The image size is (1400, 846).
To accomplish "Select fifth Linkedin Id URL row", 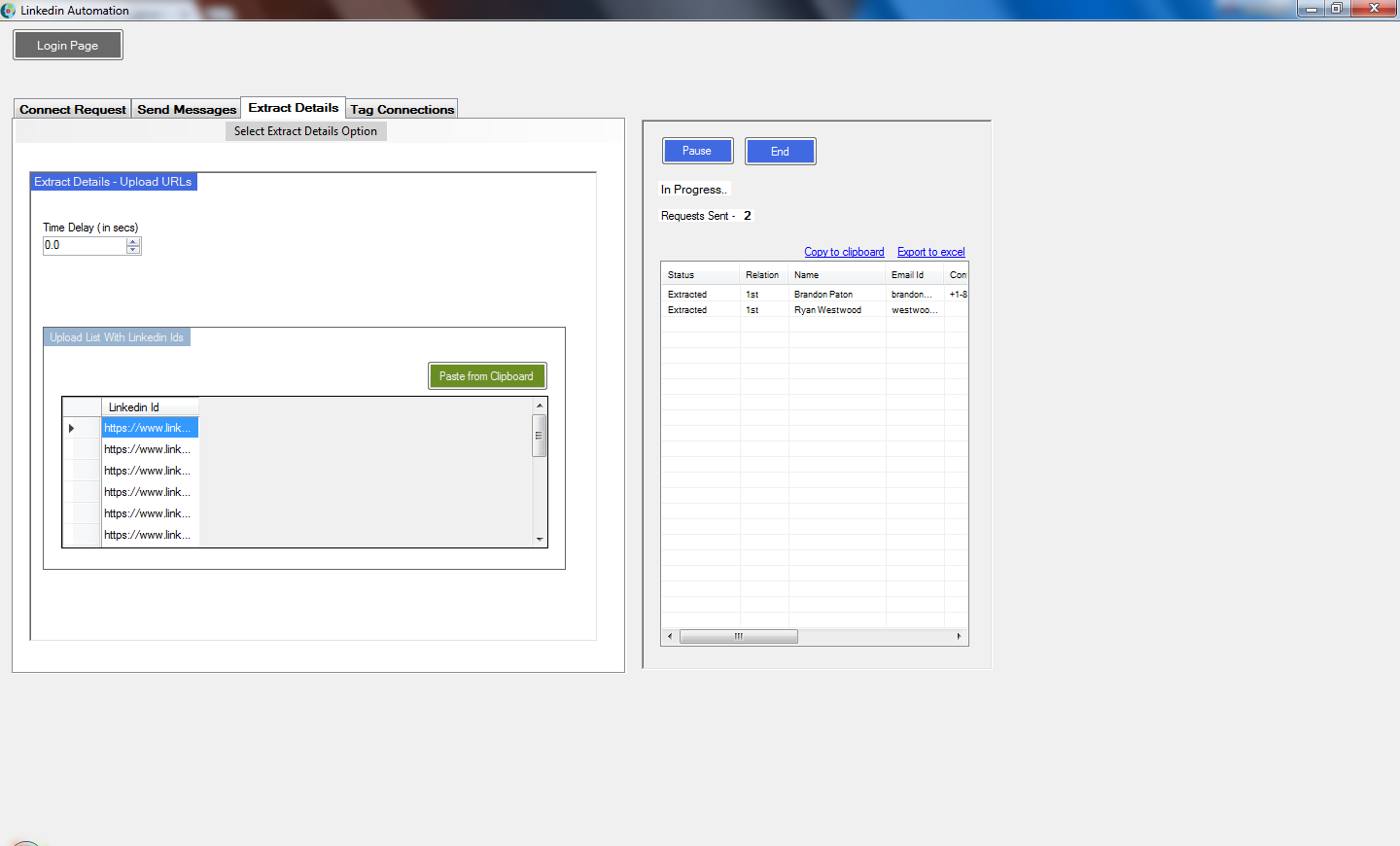I will 150,513.
